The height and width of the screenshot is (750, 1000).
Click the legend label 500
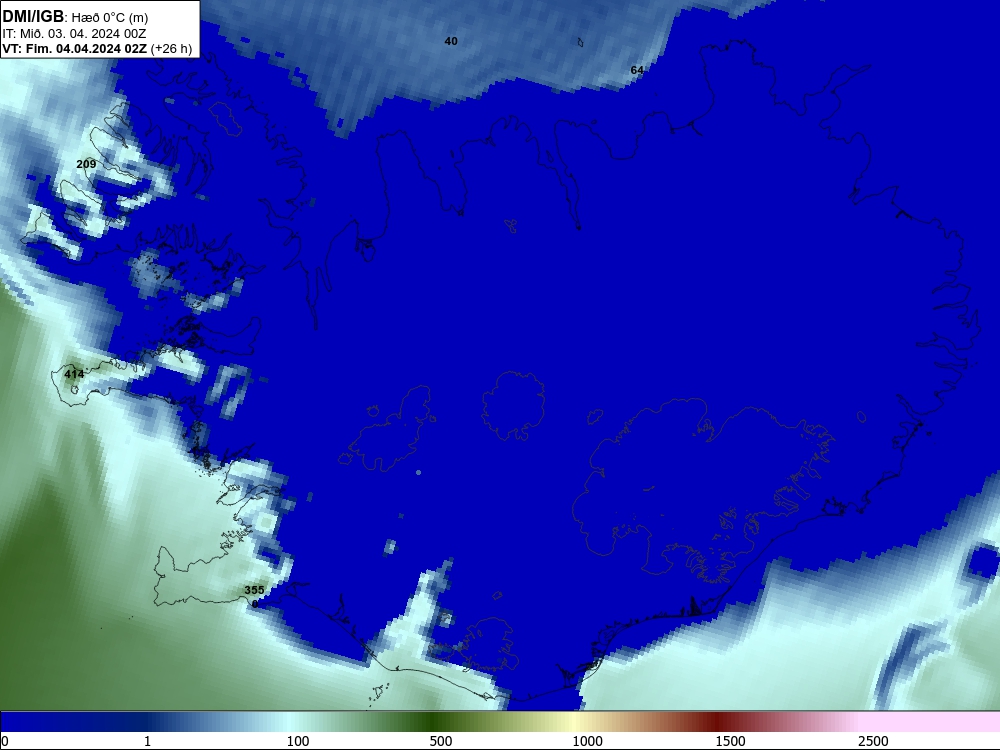click(441, 741)
